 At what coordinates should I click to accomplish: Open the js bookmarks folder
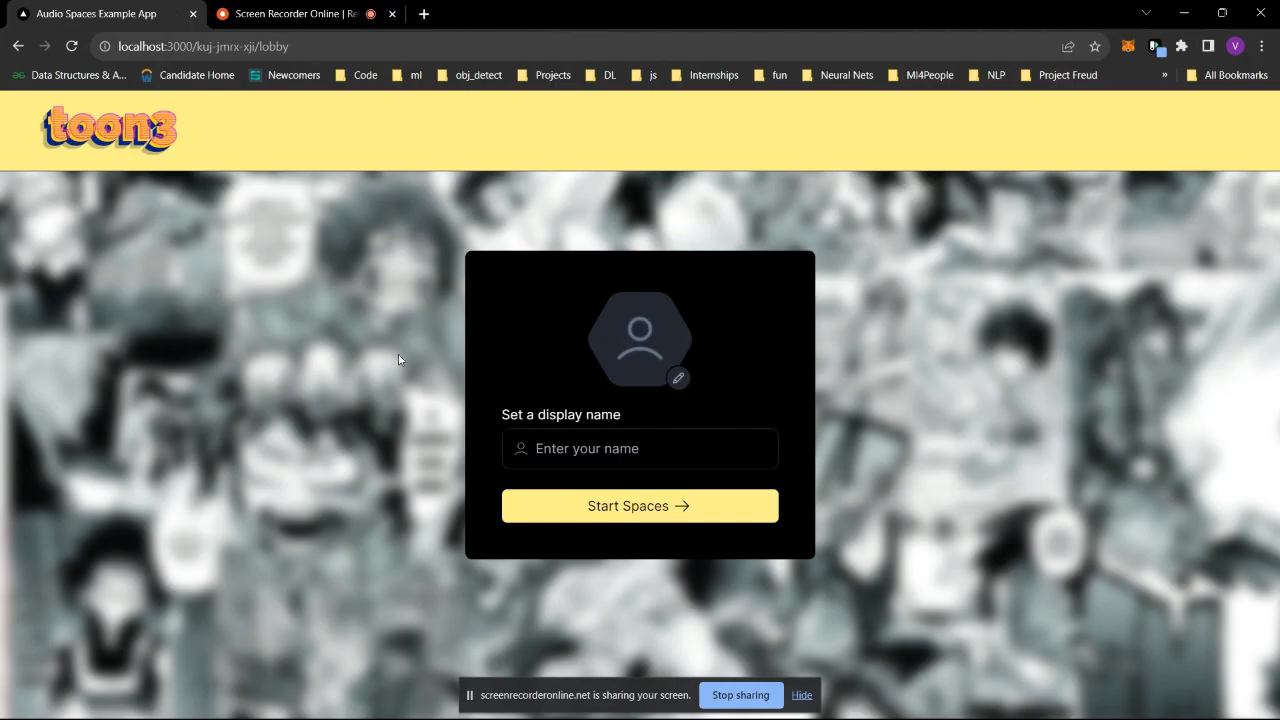(644, 75)
